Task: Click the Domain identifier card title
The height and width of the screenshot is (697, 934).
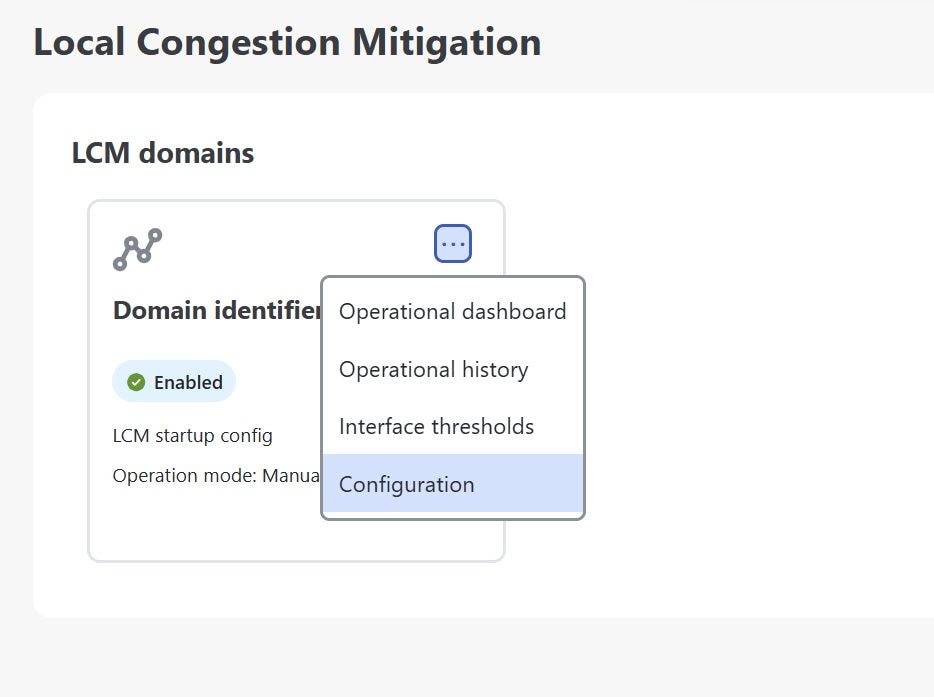Action: click(x=216, y=311)
